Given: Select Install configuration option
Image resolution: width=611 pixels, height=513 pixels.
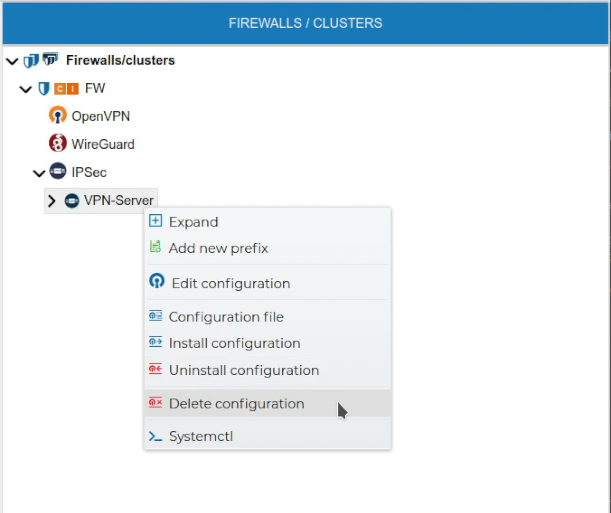Looking at the screenshot, I should [234, 343].
